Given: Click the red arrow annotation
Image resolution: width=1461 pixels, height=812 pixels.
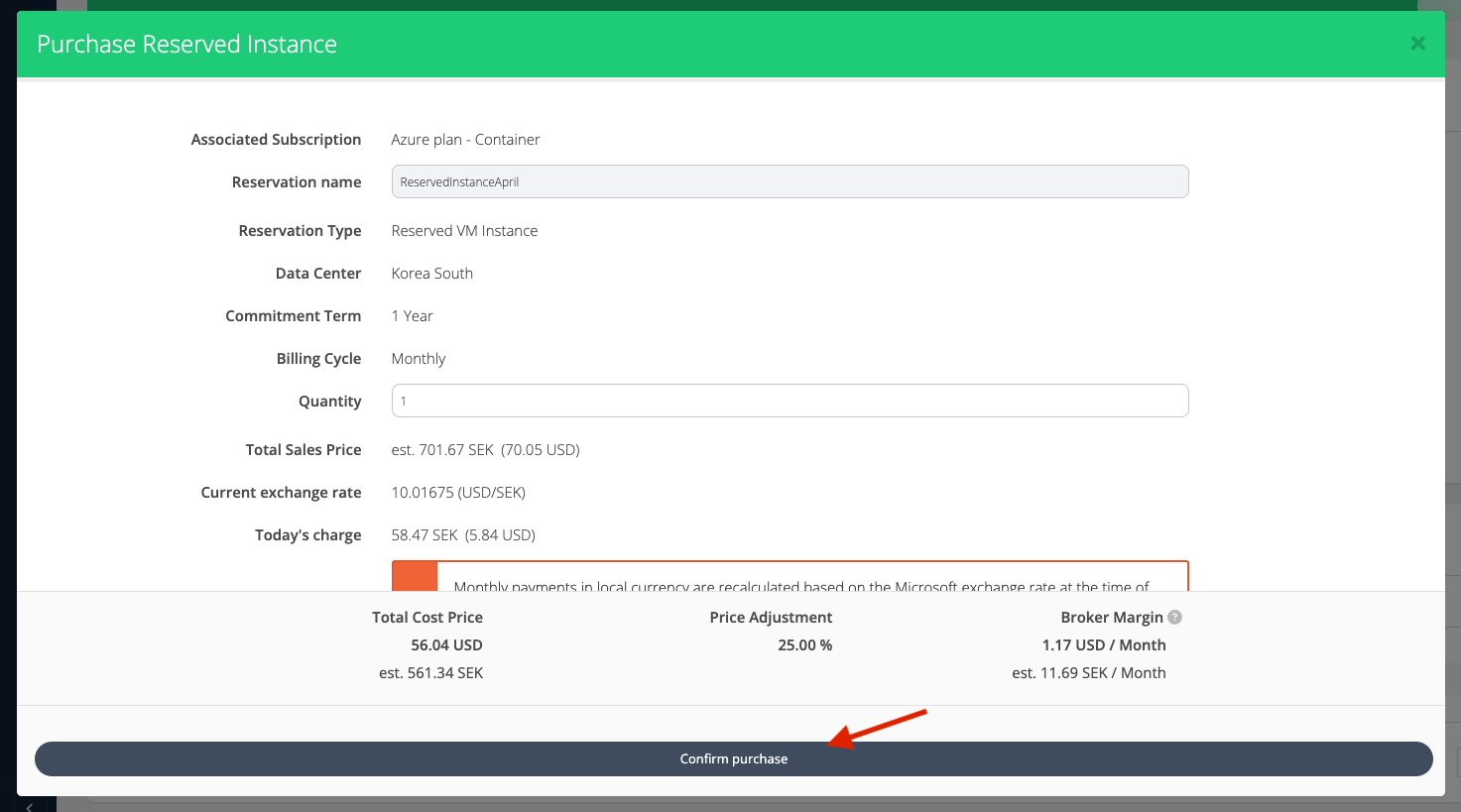Looking at the screenshot, I should pos(878,728).
